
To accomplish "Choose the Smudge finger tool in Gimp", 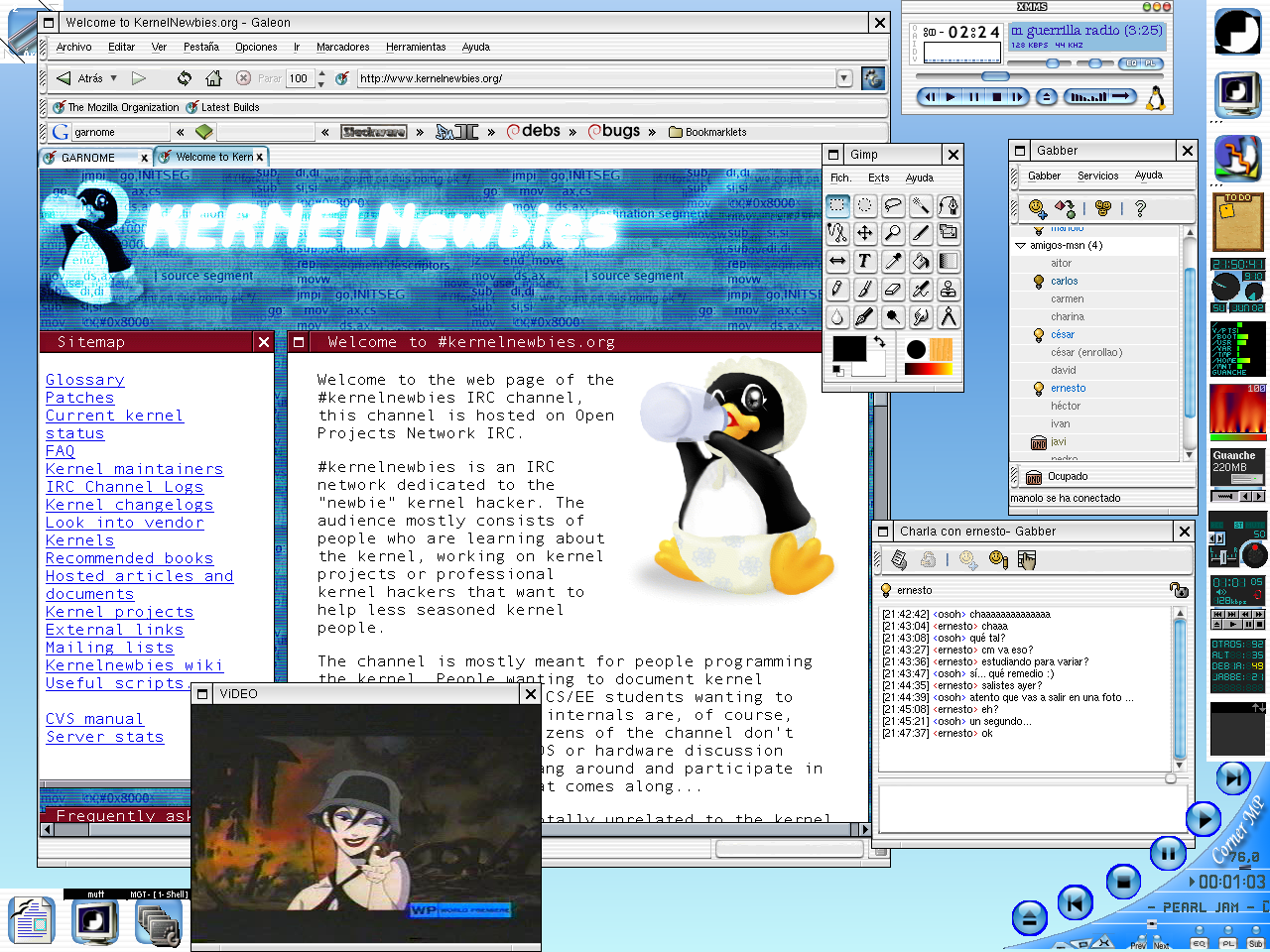I will (x=921, y=316).
